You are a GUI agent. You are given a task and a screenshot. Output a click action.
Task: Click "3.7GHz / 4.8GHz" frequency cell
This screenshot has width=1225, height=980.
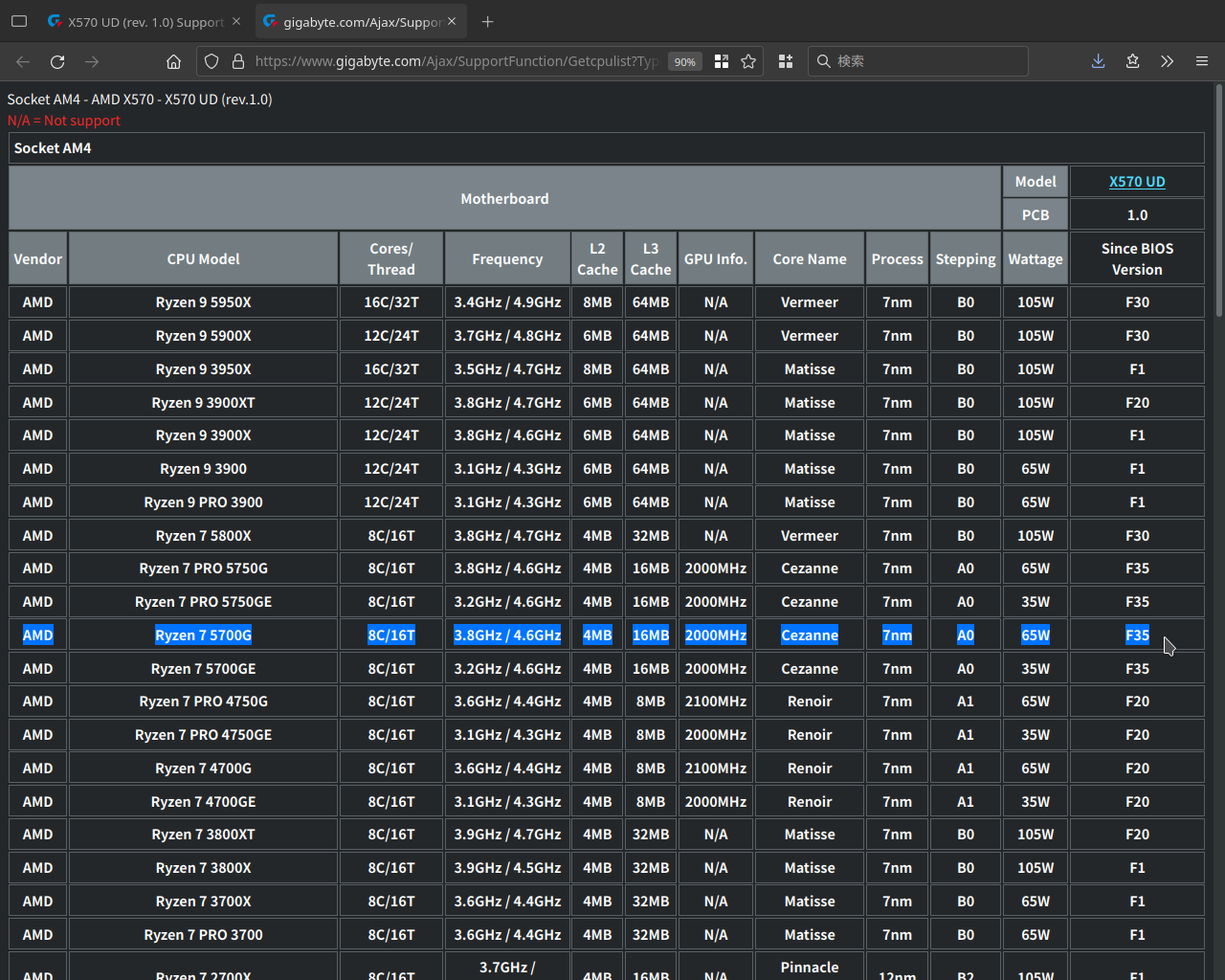507,336
